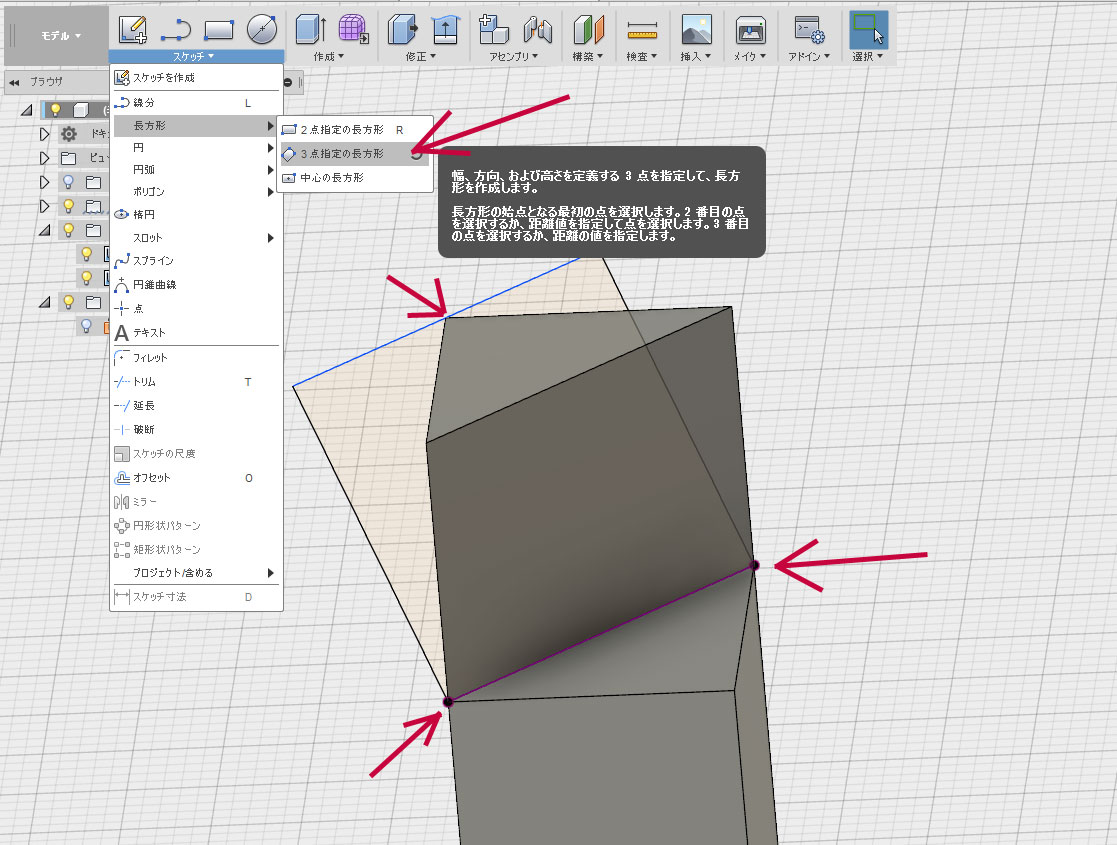This screenshot has height=845, width=1117.
Task: Choose フィレット in the sketch menu
Action: (x=150, y=358)
